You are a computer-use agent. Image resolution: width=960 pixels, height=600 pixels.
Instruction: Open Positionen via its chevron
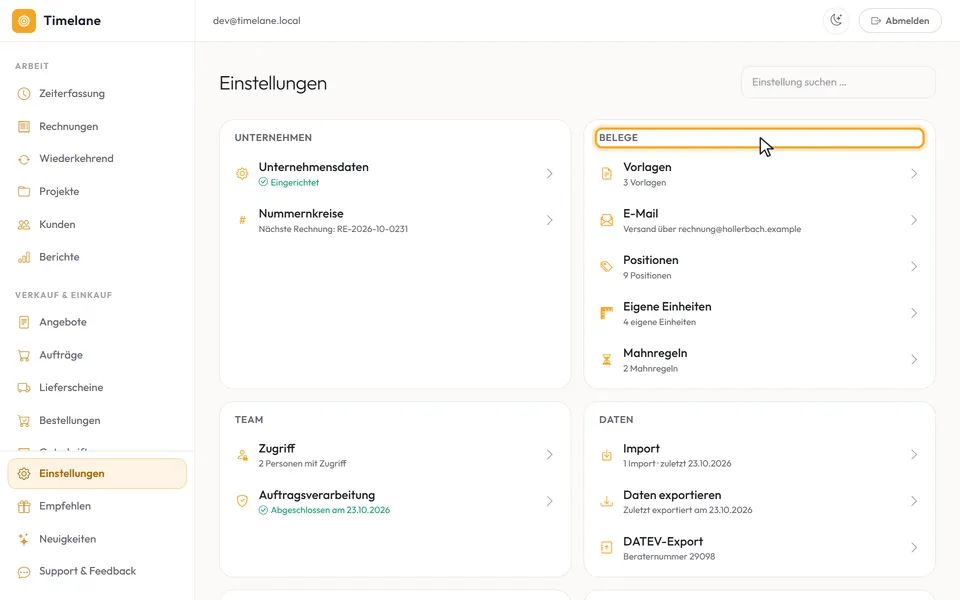[914, 267]
